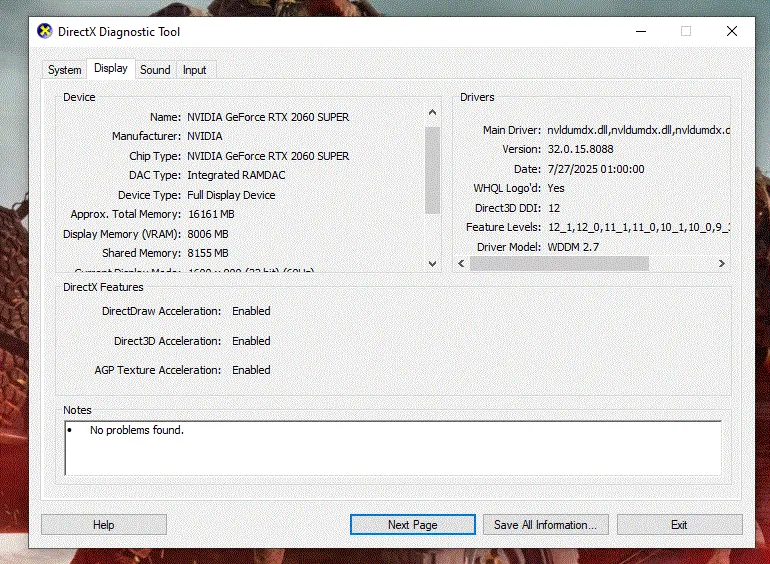Click the Next Page button
770x564 pixels.
[x=412, y=525]
